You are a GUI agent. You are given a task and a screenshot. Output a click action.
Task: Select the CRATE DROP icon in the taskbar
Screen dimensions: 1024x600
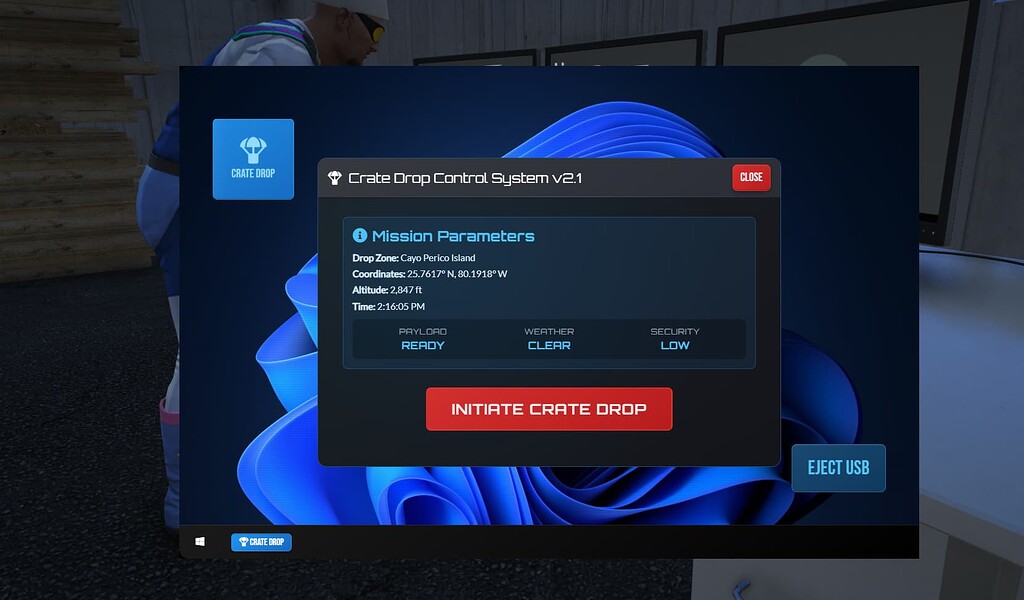(260, 541)
